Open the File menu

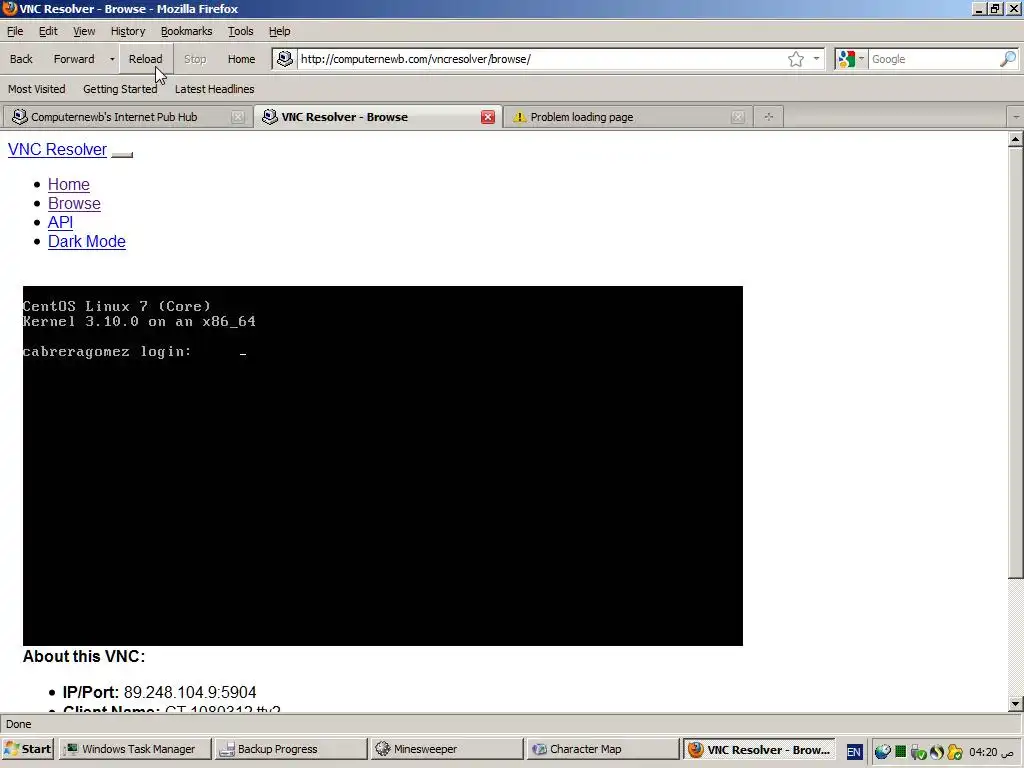15,31
